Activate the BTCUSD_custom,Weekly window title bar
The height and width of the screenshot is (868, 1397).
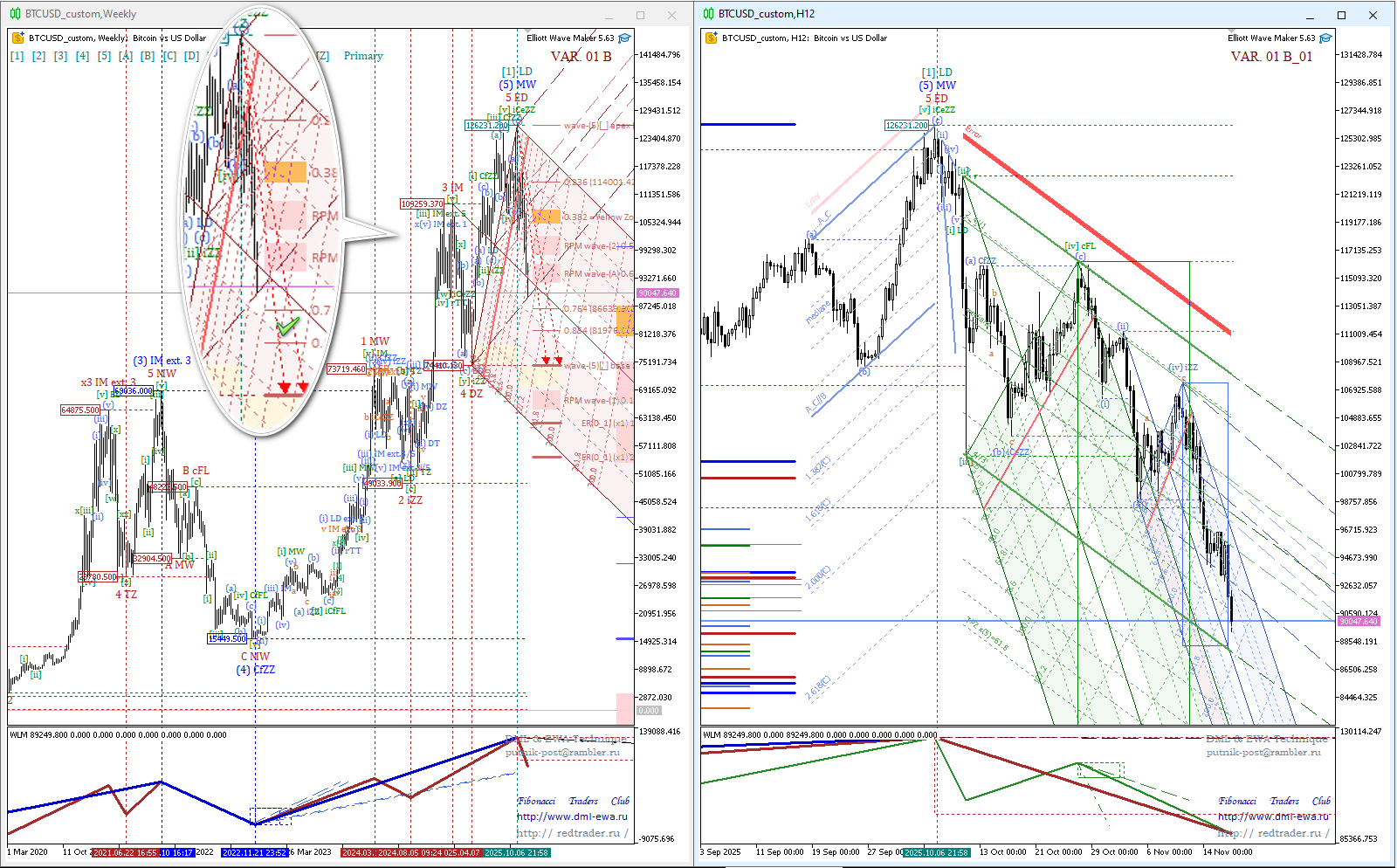pyautogui.click(x=306, y=14)
